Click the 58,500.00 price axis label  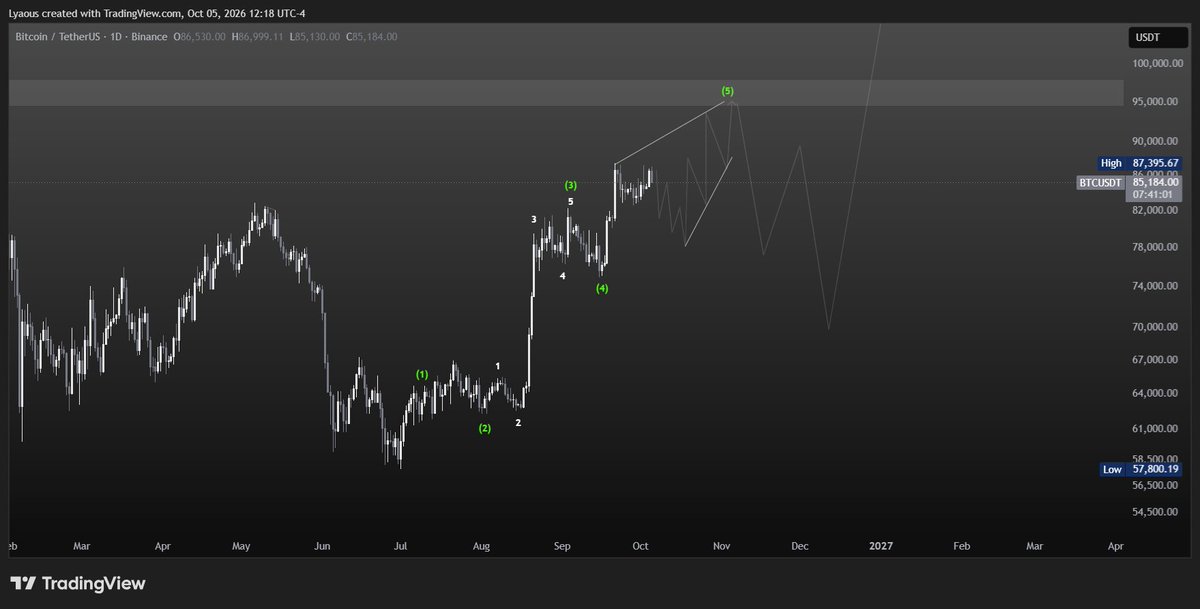click(1157, 458)
